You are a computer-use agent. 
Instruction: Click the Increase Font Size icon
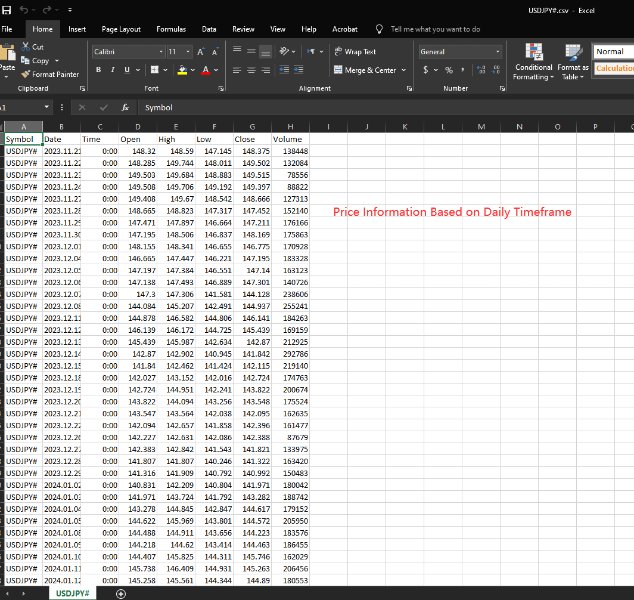pyautogui.click(x=201, y=51)
